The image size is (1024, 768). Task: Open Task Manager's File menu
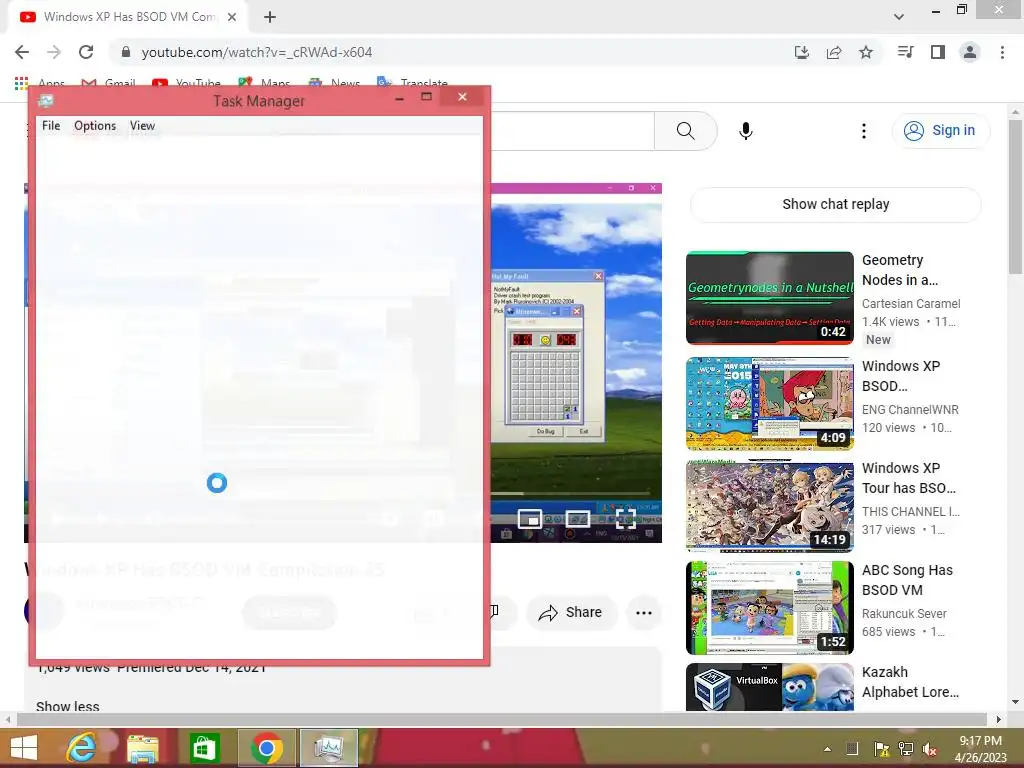pyautogui.click(x=51, y=125)
